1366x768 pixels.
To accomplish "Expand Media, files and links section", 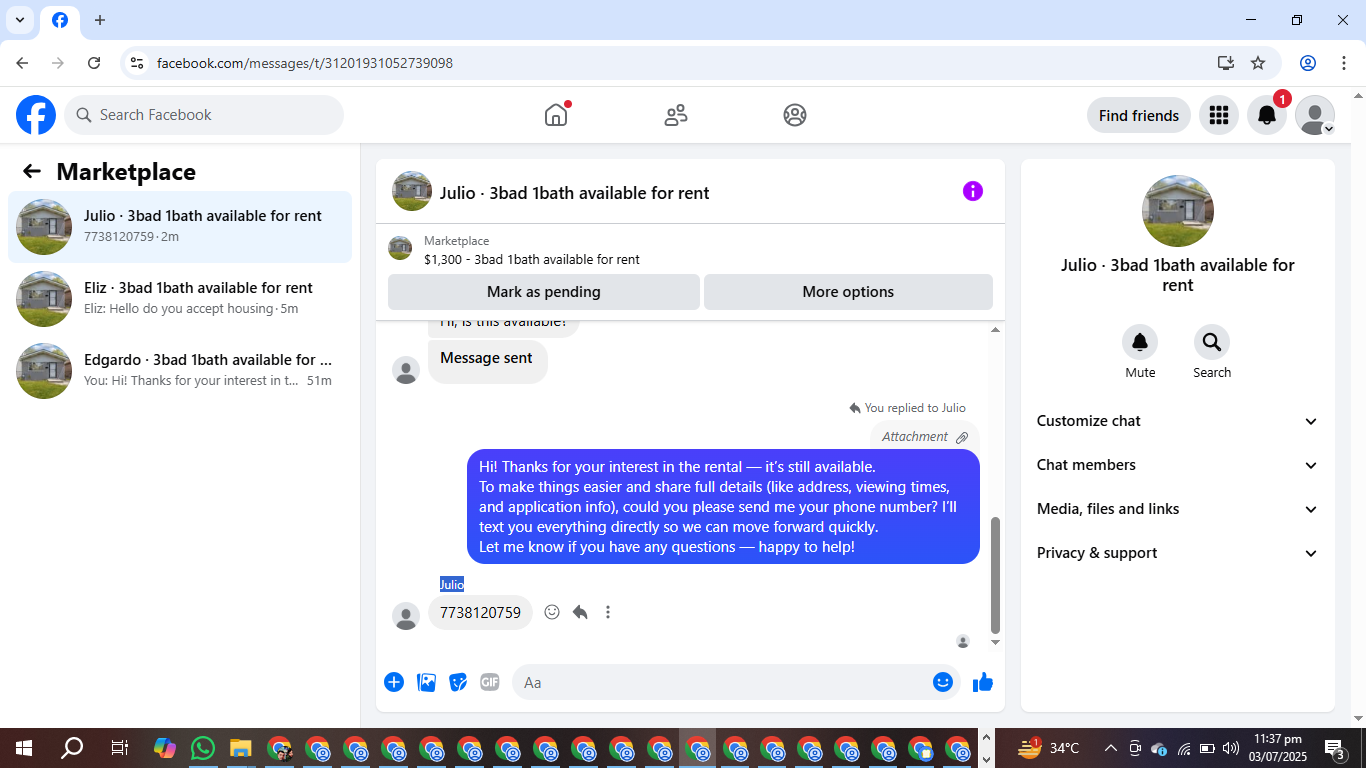I will pyautogui.click(x=1178, y=509).
